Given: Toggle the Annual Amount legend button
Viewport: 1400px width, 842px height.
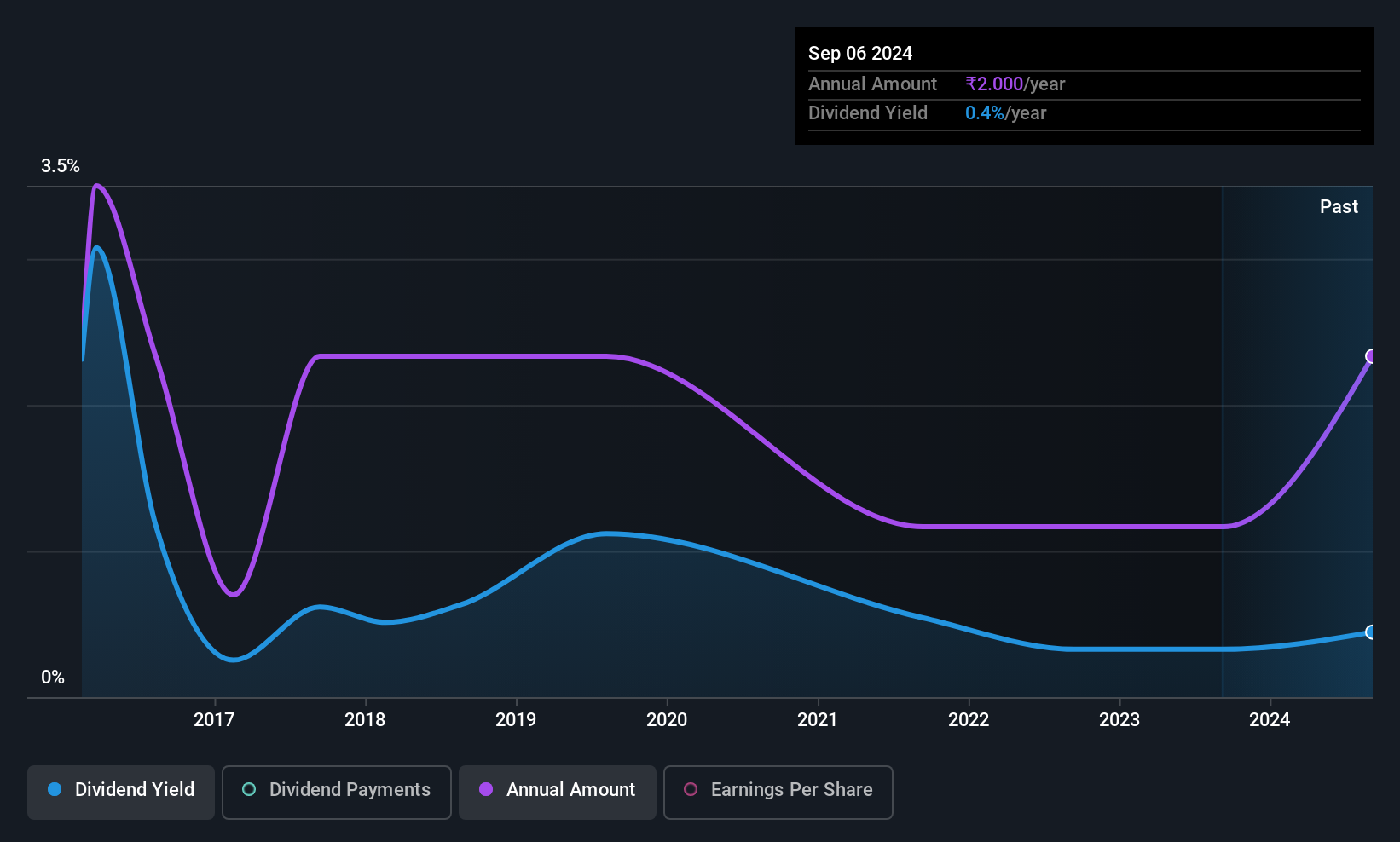Looking at the screenshot, I should pyautogui.click(x=558, y=791).
